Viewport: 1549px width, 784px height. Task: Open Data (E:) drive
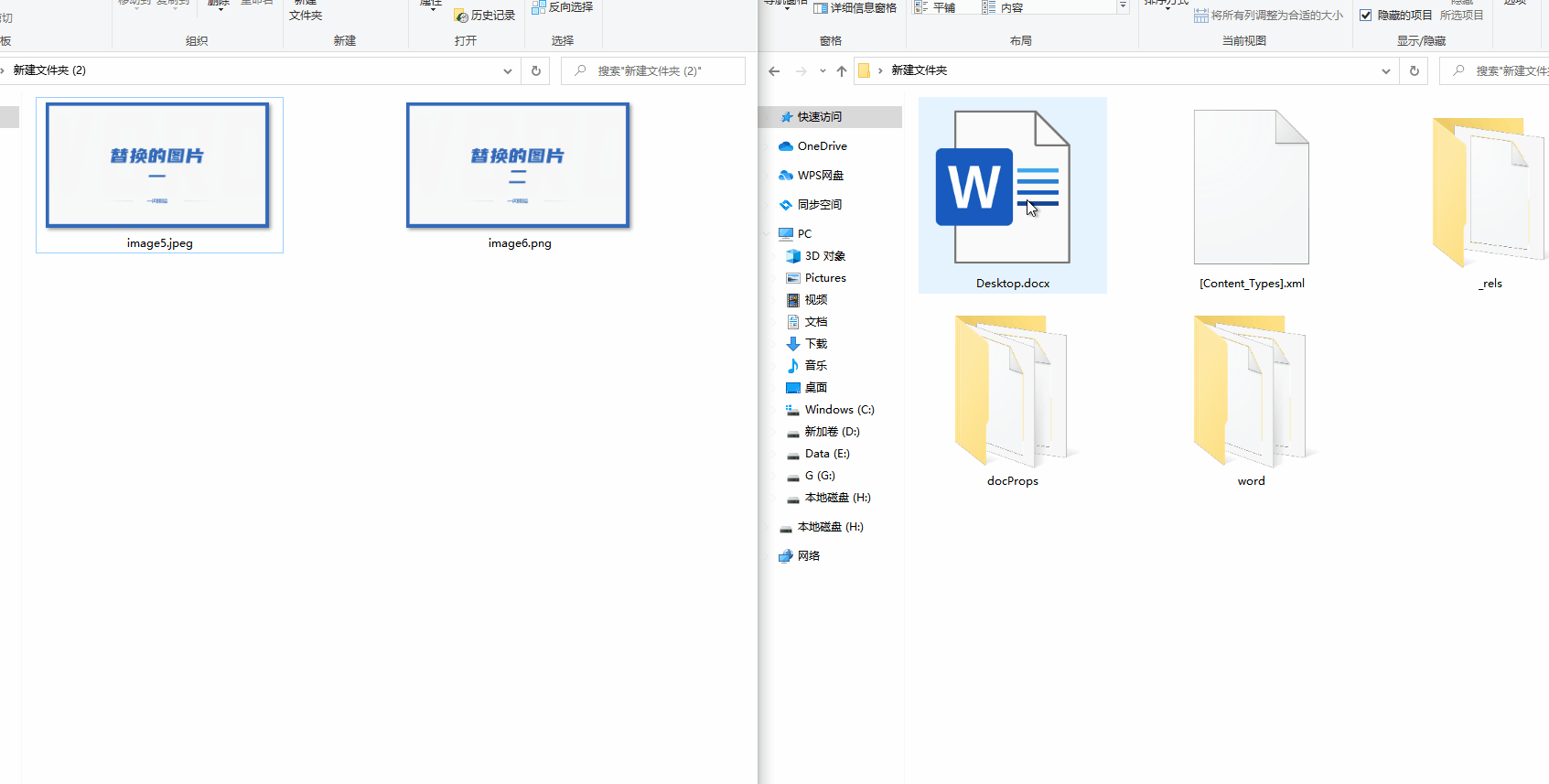coord(827,454)
